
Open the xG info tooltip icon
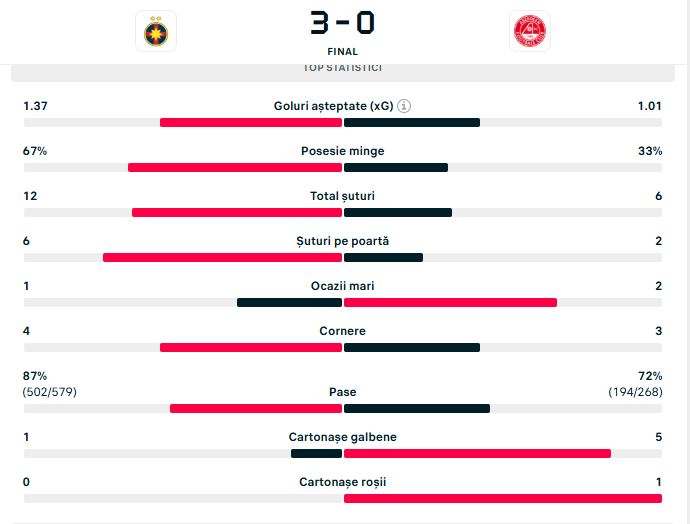405,106
